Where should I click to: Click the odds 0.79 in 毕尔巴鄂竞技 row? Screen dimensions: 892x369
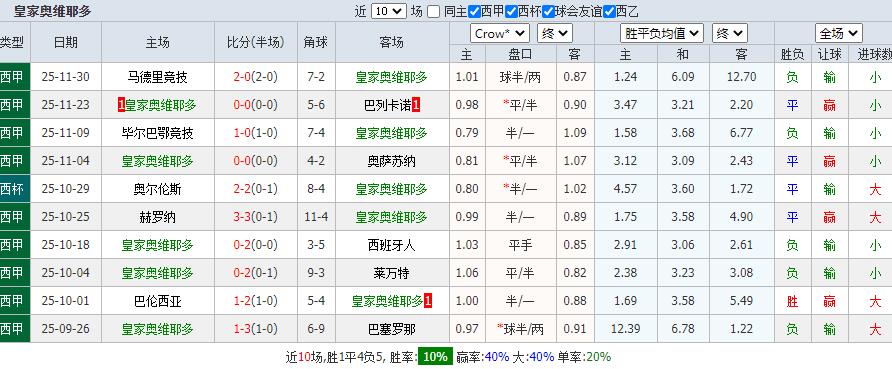[x=466, y=133]
